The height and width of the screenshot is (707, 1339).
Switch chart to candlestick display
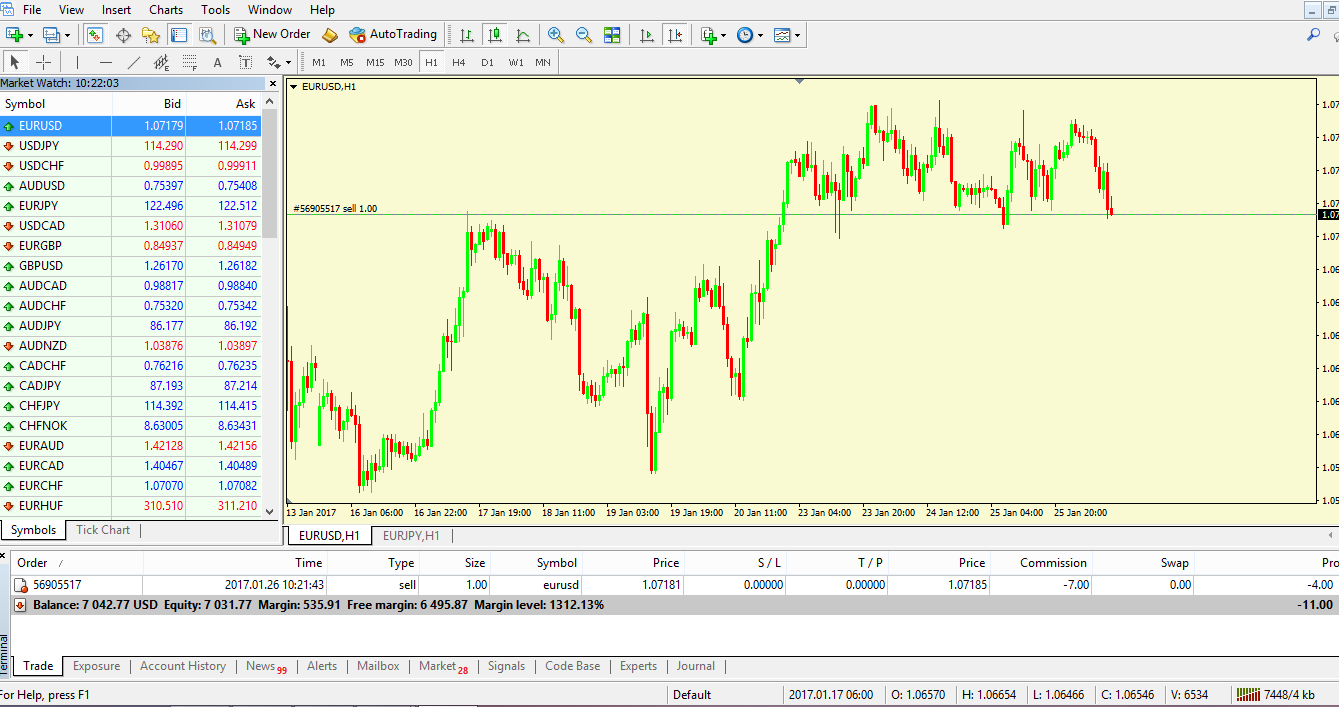point(494,34)
